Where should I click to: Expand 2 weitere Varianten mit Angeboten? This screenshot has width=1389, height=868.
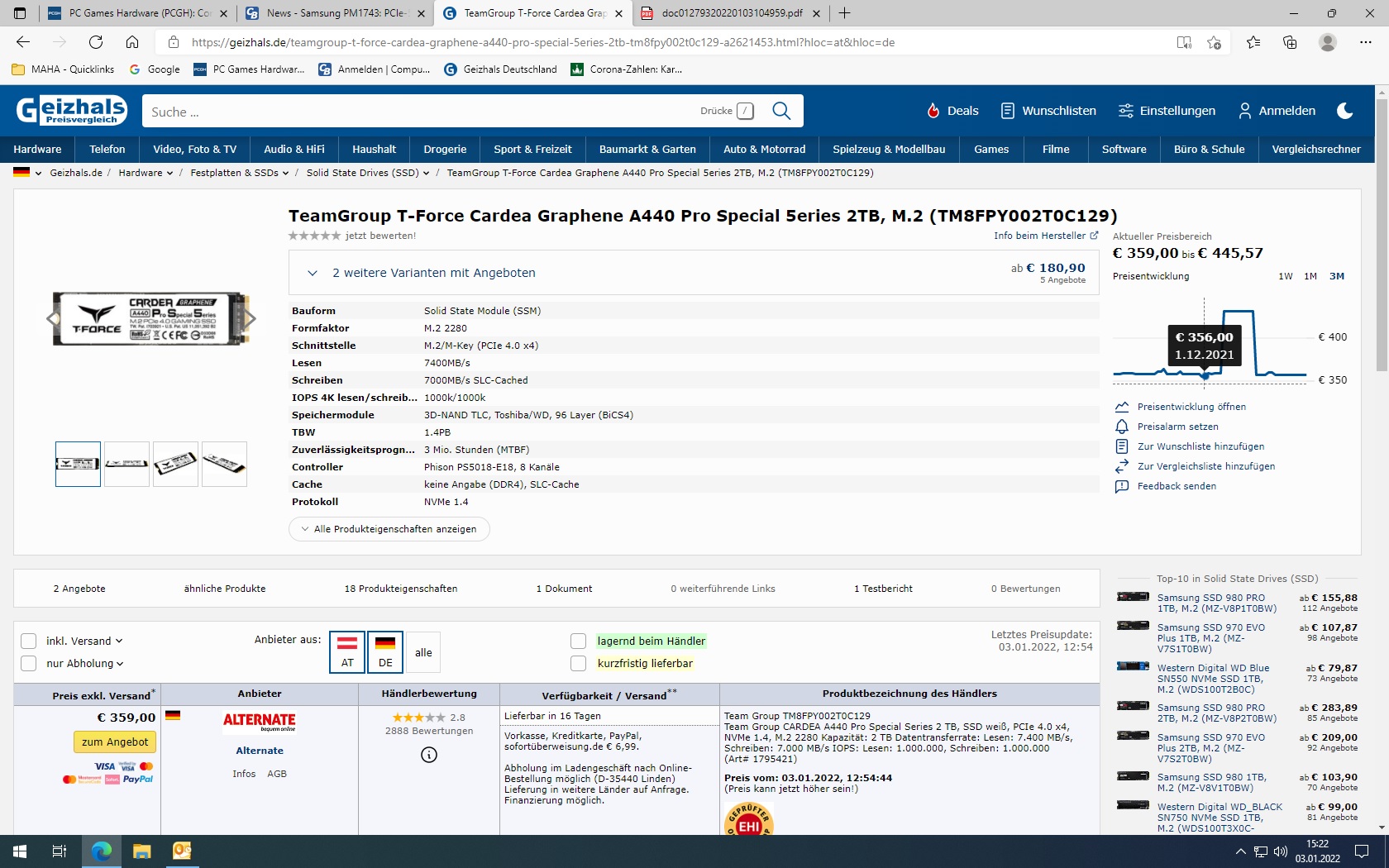694,273
